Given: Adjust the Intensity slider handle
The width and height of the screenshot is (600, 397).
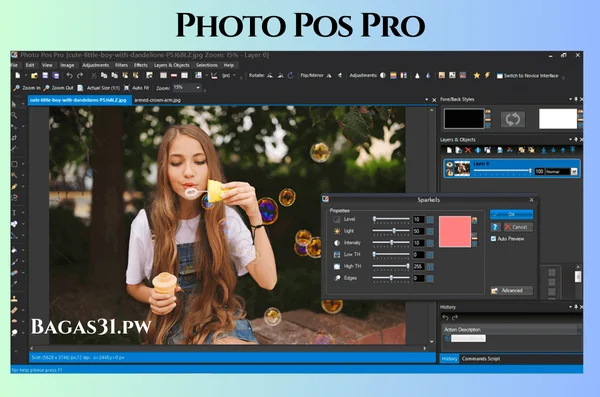Looking at the screenshot, I should click(391, 242).
